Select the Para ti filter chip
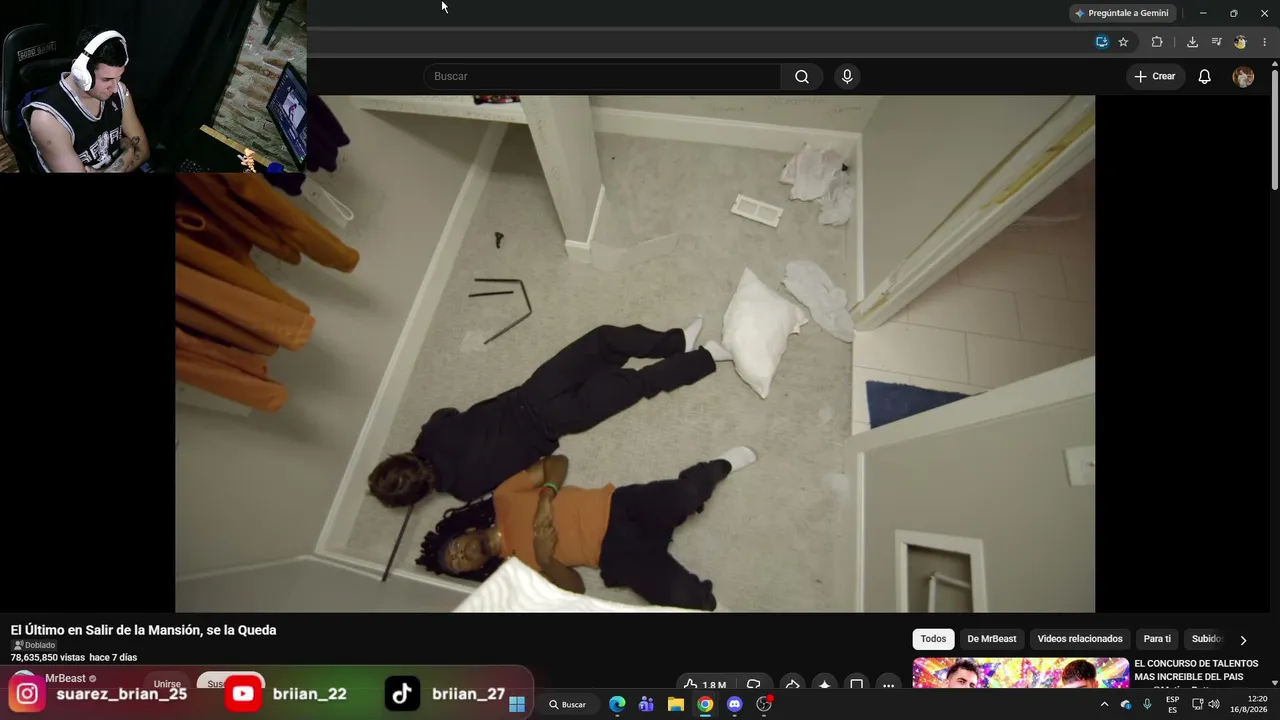The width and height of the screenshot is (1280, 720). [x=1157, y=639]
